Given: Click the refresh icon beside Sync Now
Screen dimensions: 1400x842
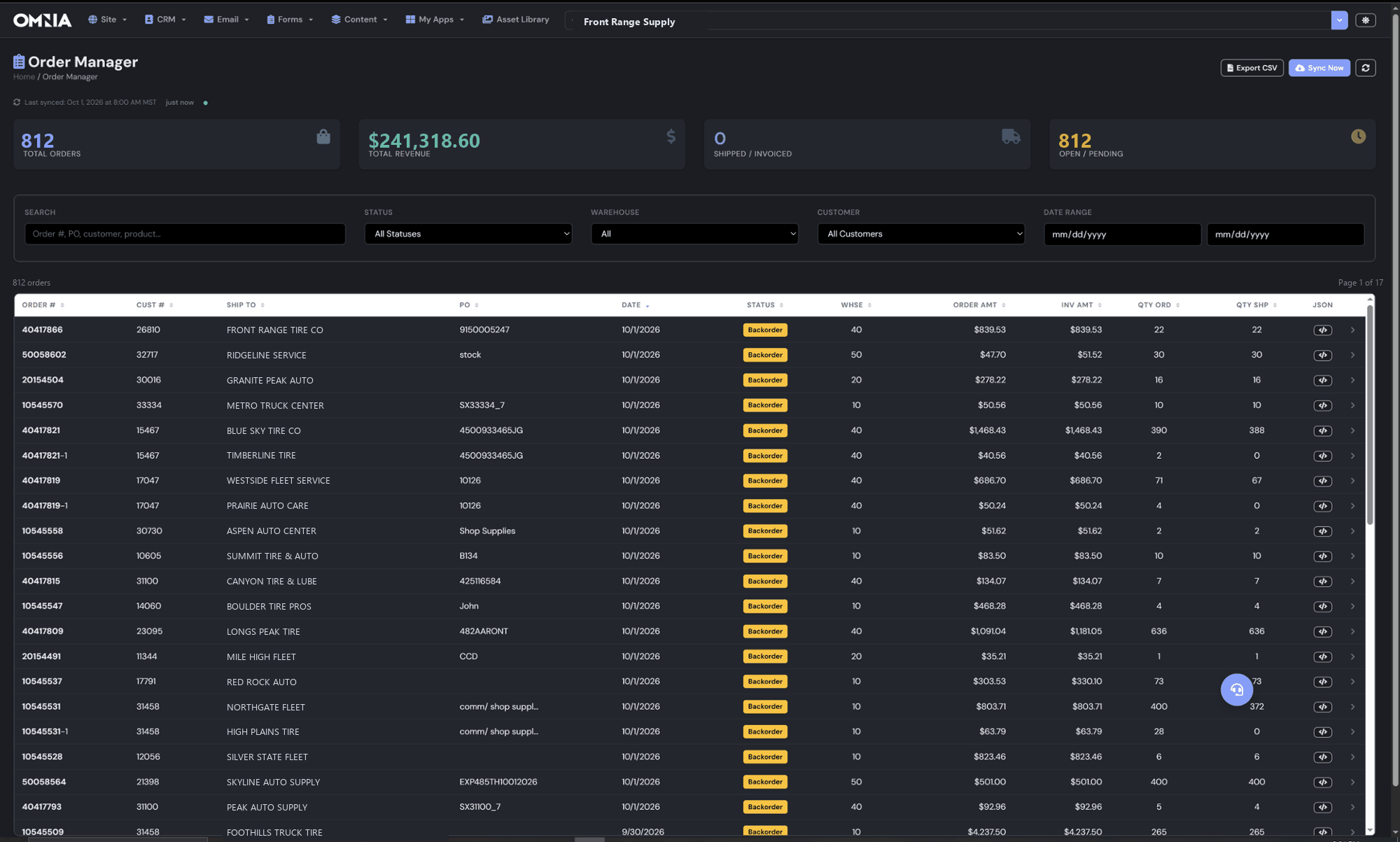Looking at the screenshot, I should [1365, 68].
